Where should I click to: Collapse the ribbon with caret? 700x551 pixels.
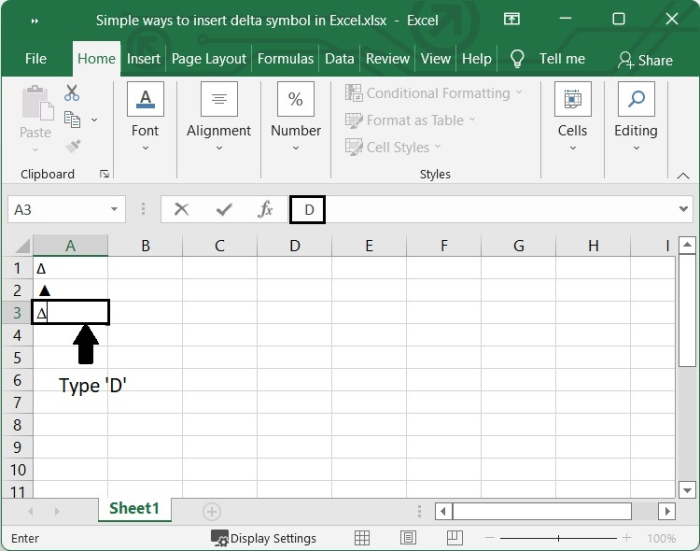pos(683,175)
